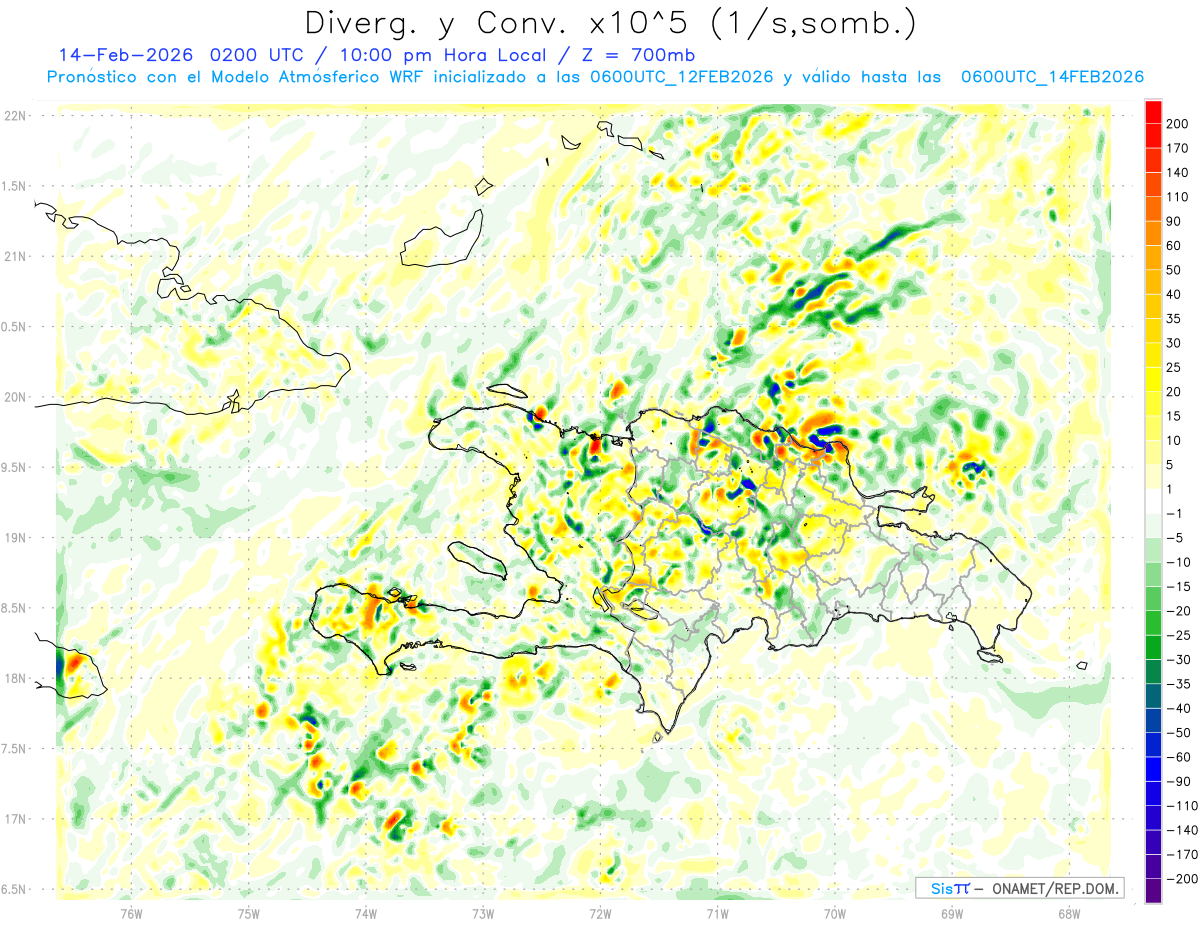Click the '73W' longitude label
The height and width of the screenshot is (927, 1200).
coord(483,913)
